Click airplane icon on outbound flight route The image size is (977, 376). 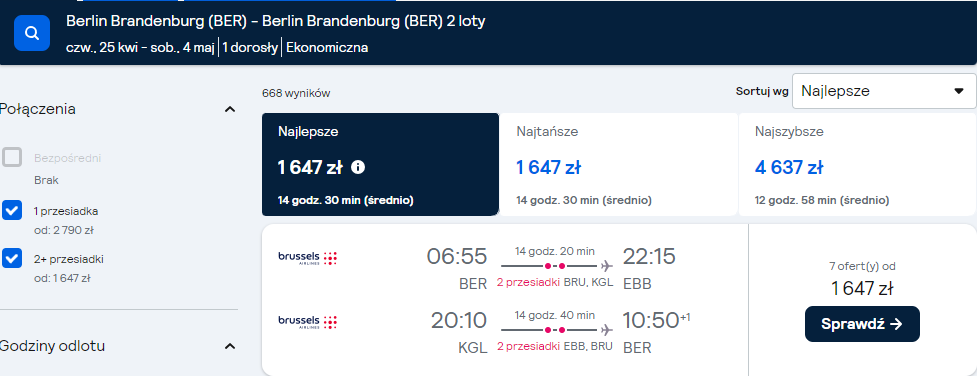click(607, 267)
